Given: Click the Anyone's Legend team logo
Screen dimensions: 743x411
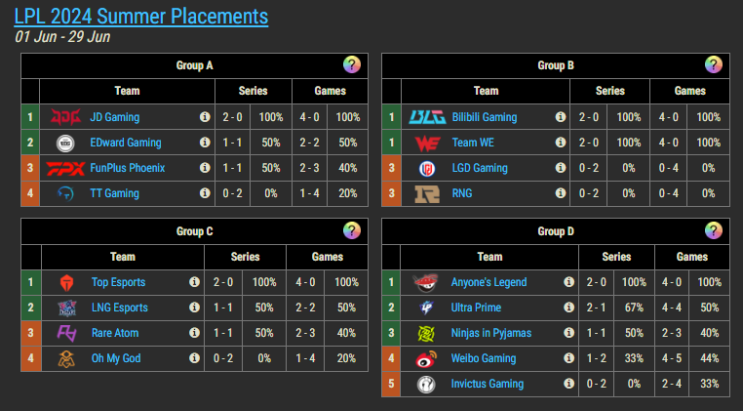Looking at the screenshot, I should coord(425,283).
